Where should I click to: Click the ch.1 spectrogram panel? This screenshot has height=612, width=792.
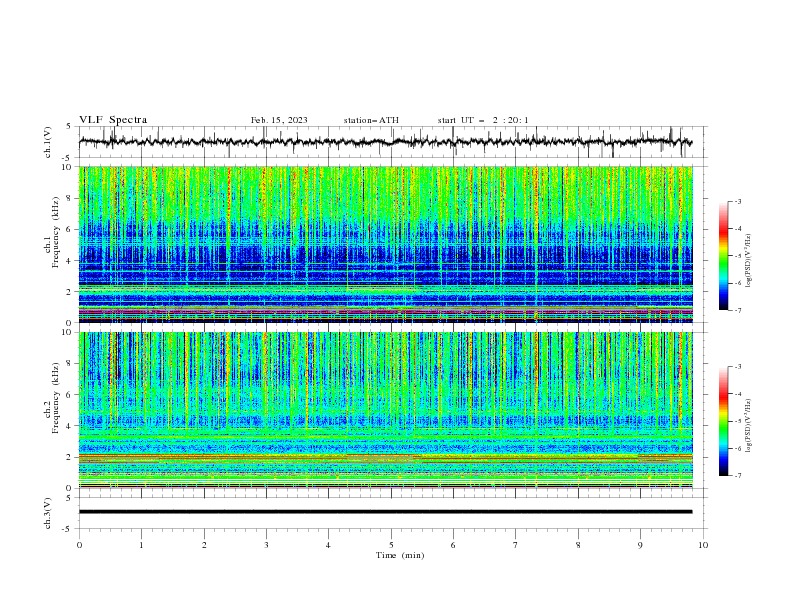click(385, 244)
